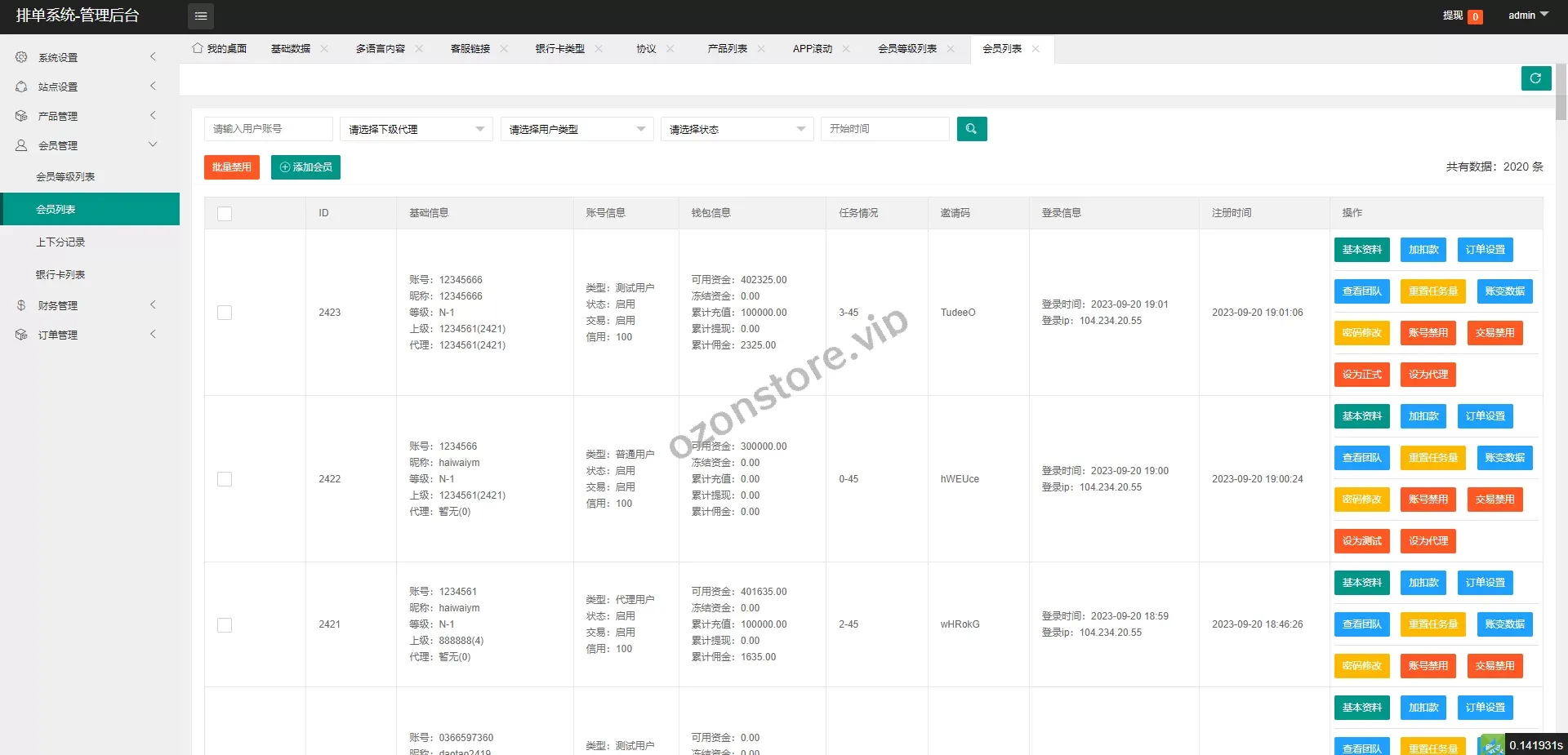This screenshot has height=755, width=1568.
Task: Click the 添加会员 button
Action: (305, 167)
